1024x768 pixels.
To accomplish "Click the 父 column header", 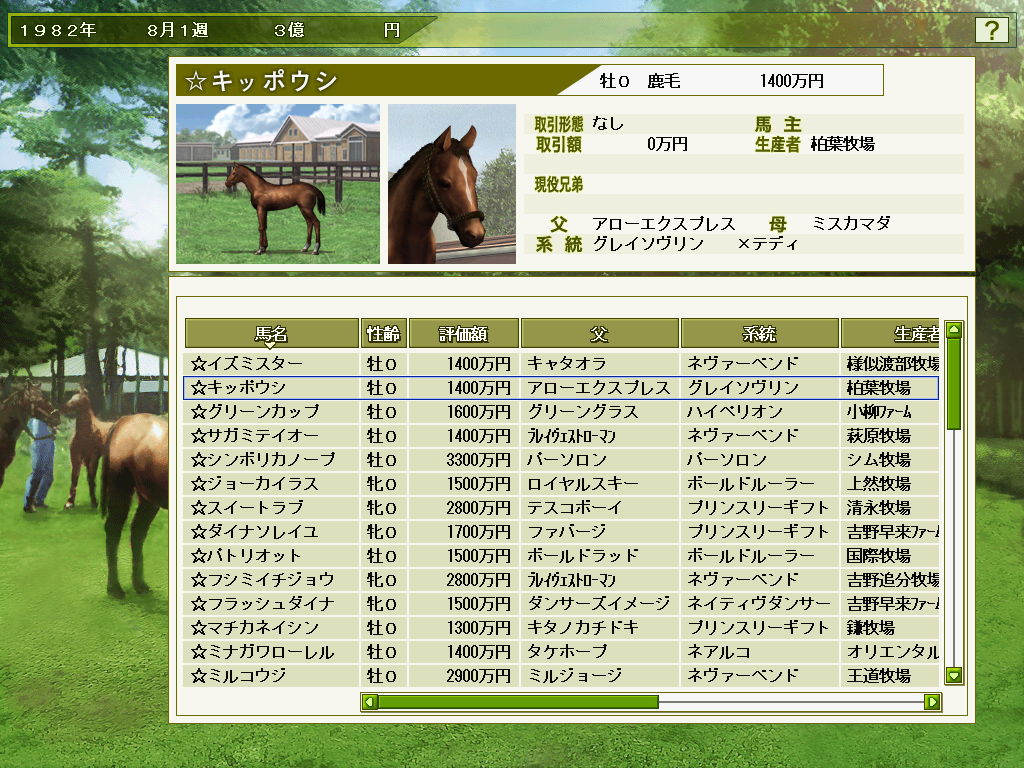I will tap(600, 334).
